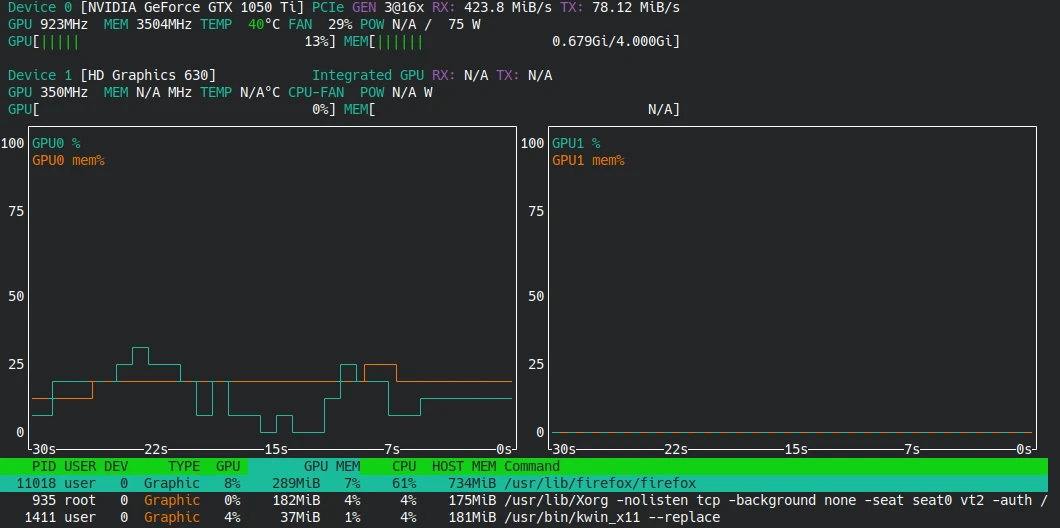1060x528 pixels.
Task: Select the Command column header
Action: (x=532, y=466)
